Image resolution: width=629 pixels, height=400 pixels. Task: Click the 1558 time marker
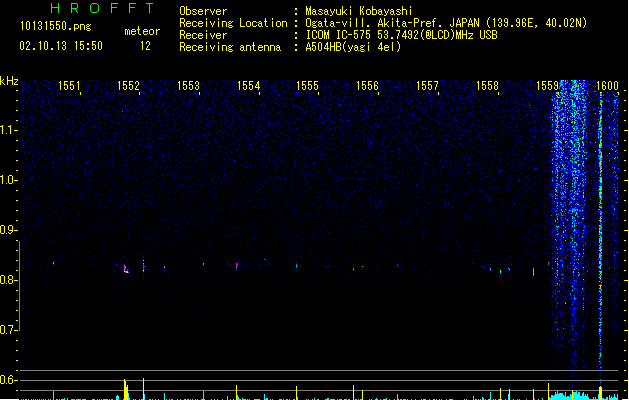(x=487, y=86)
